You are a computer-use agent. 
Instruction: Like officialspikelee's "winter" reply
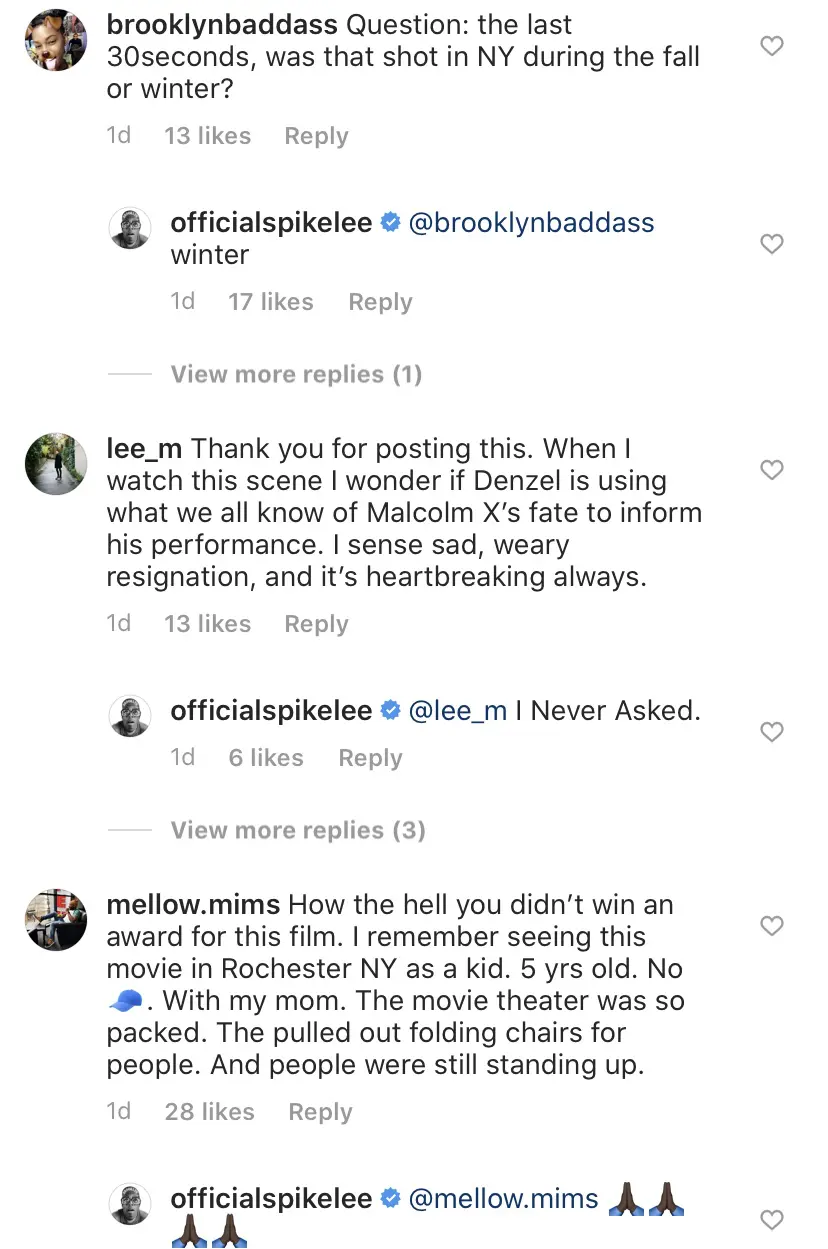pyautogui.click(x=772, y=244)
